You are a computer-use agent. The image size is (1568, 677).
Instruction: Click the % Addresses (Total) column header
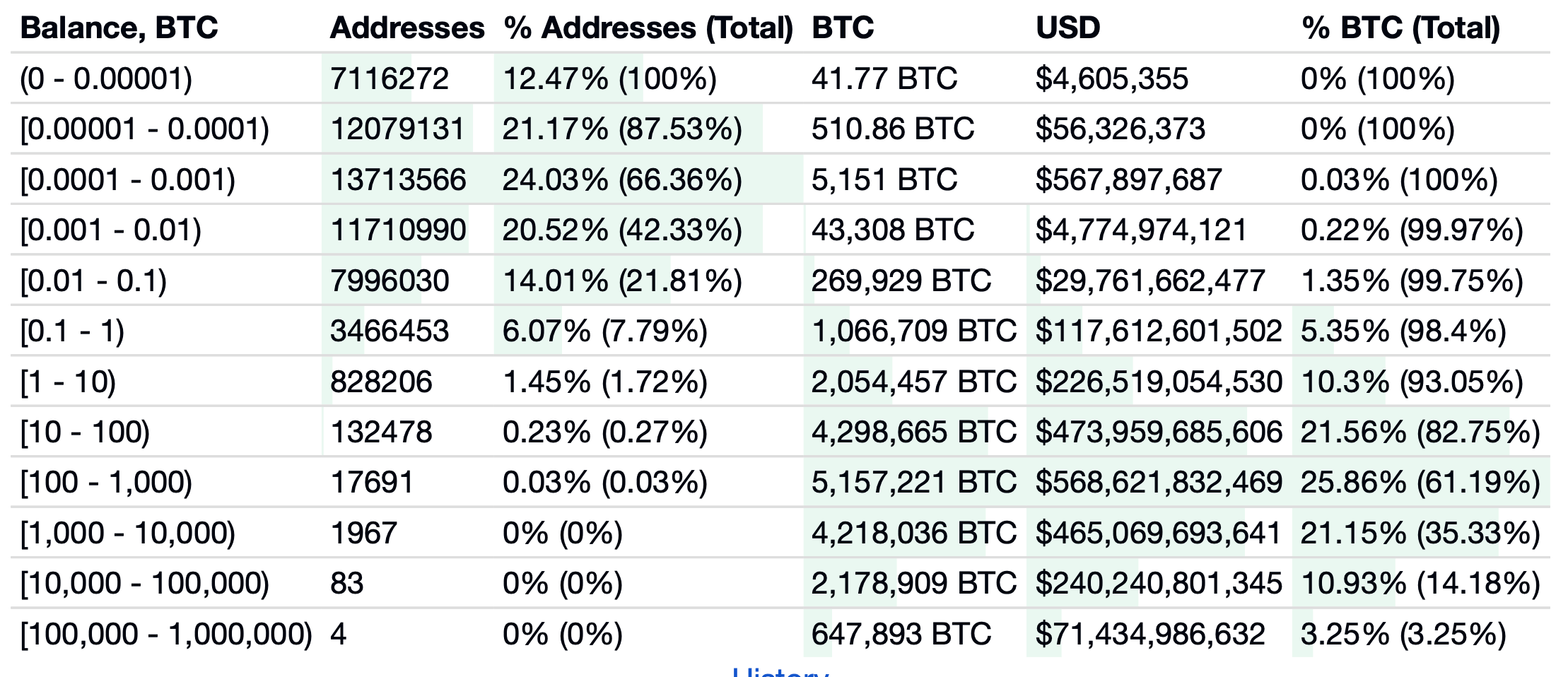tap(648, 28)
